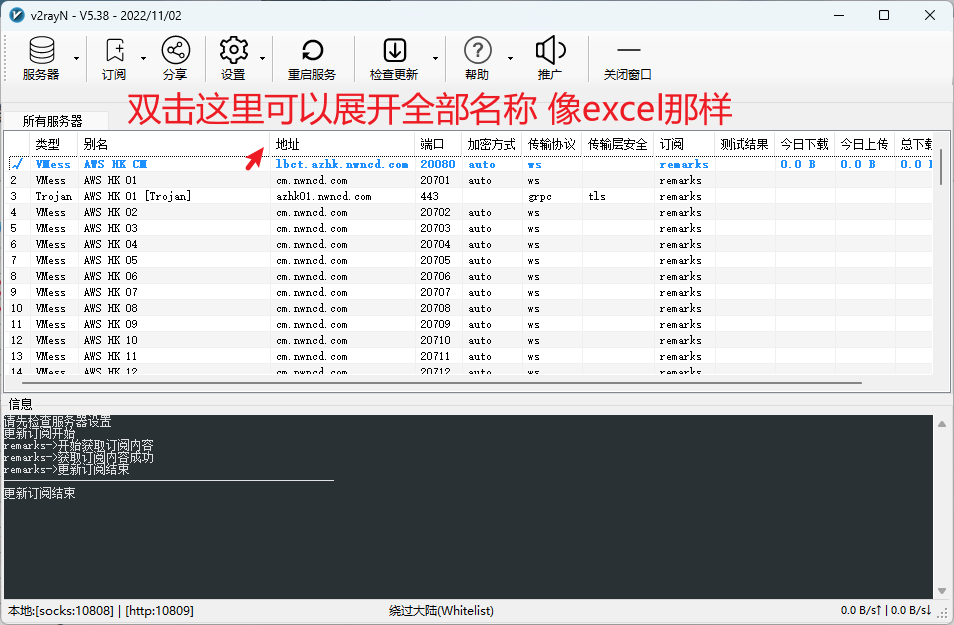Click the 传输层安全 column header
The image size is (954, 625).
click(x=618, y=144)
